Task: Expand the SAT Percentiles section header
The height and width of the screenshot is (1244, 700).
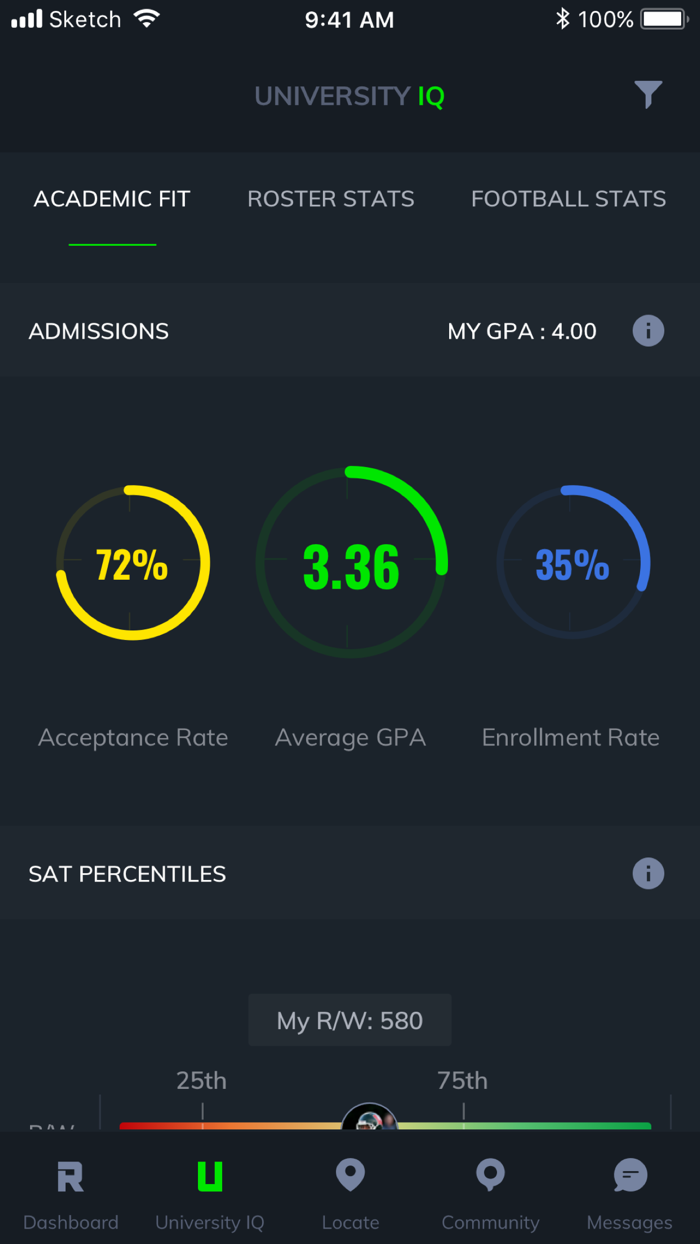Action: coord(127,873)
